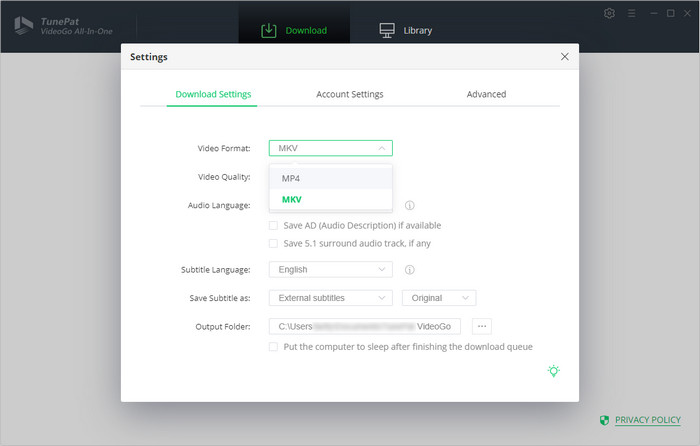700x446 pixels.
Task: Choose MKV from the format list
Action: click(330, 200)
